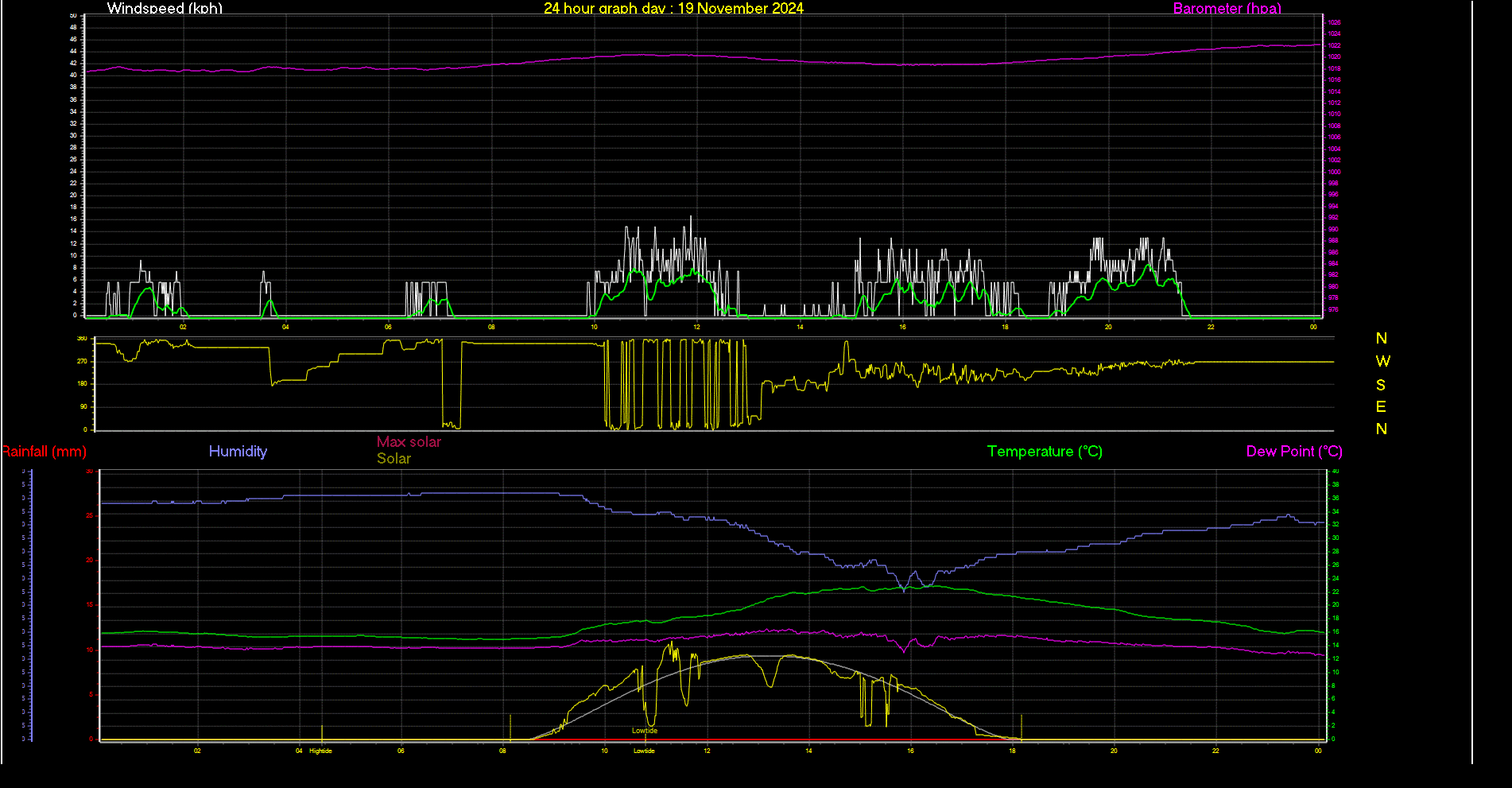This screenshot has height=788, width=1512.
Task: Click the 90 wind direction axis value
Action: [84, 406]
